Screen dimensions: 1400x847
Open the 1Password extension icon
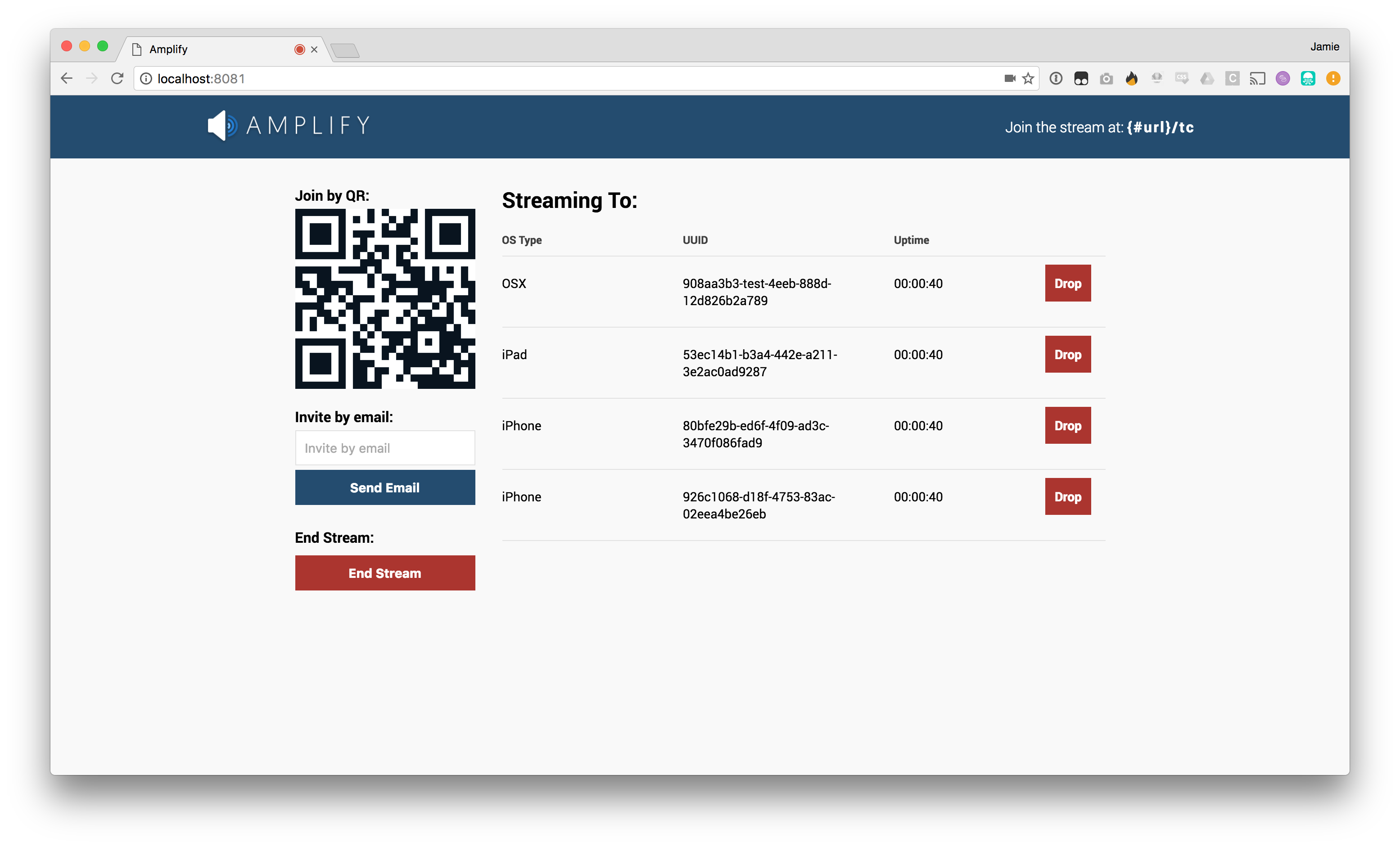(1056, 78)
